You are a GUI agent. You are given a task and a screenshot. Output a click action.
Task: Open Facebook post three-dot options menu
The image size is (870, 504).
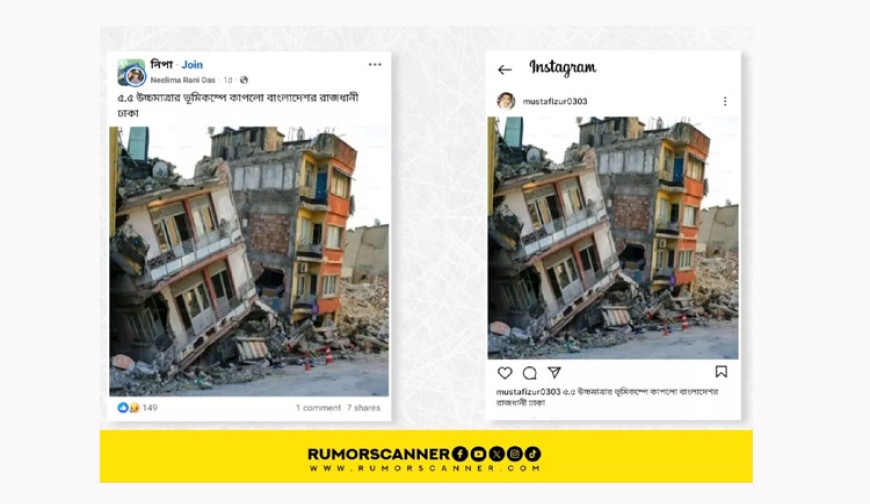(x=375, y=64)
